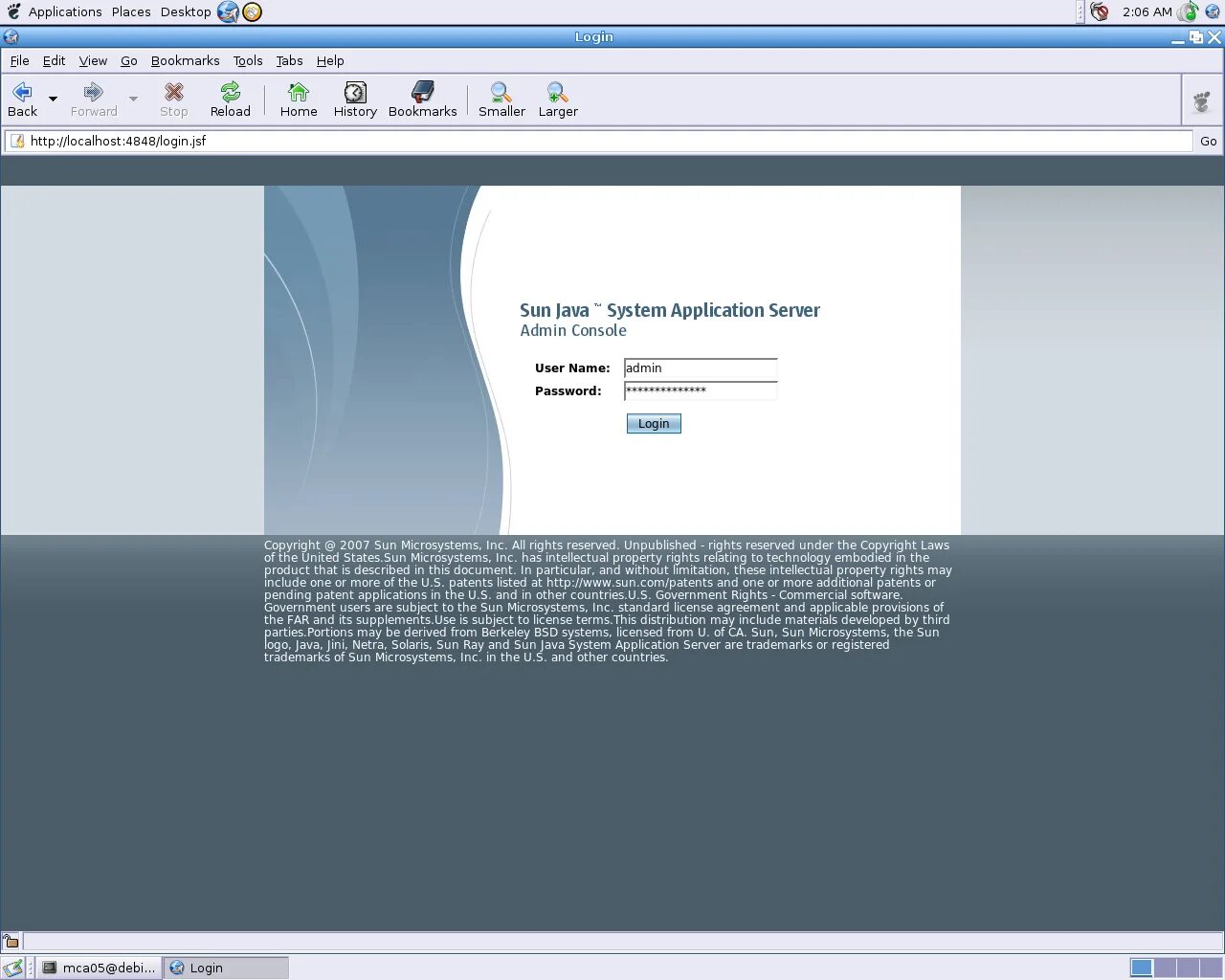The image size is (1225, 980).
Task: Switch to mca05@debi... terminal taskbar item
Action: point(100,968)
